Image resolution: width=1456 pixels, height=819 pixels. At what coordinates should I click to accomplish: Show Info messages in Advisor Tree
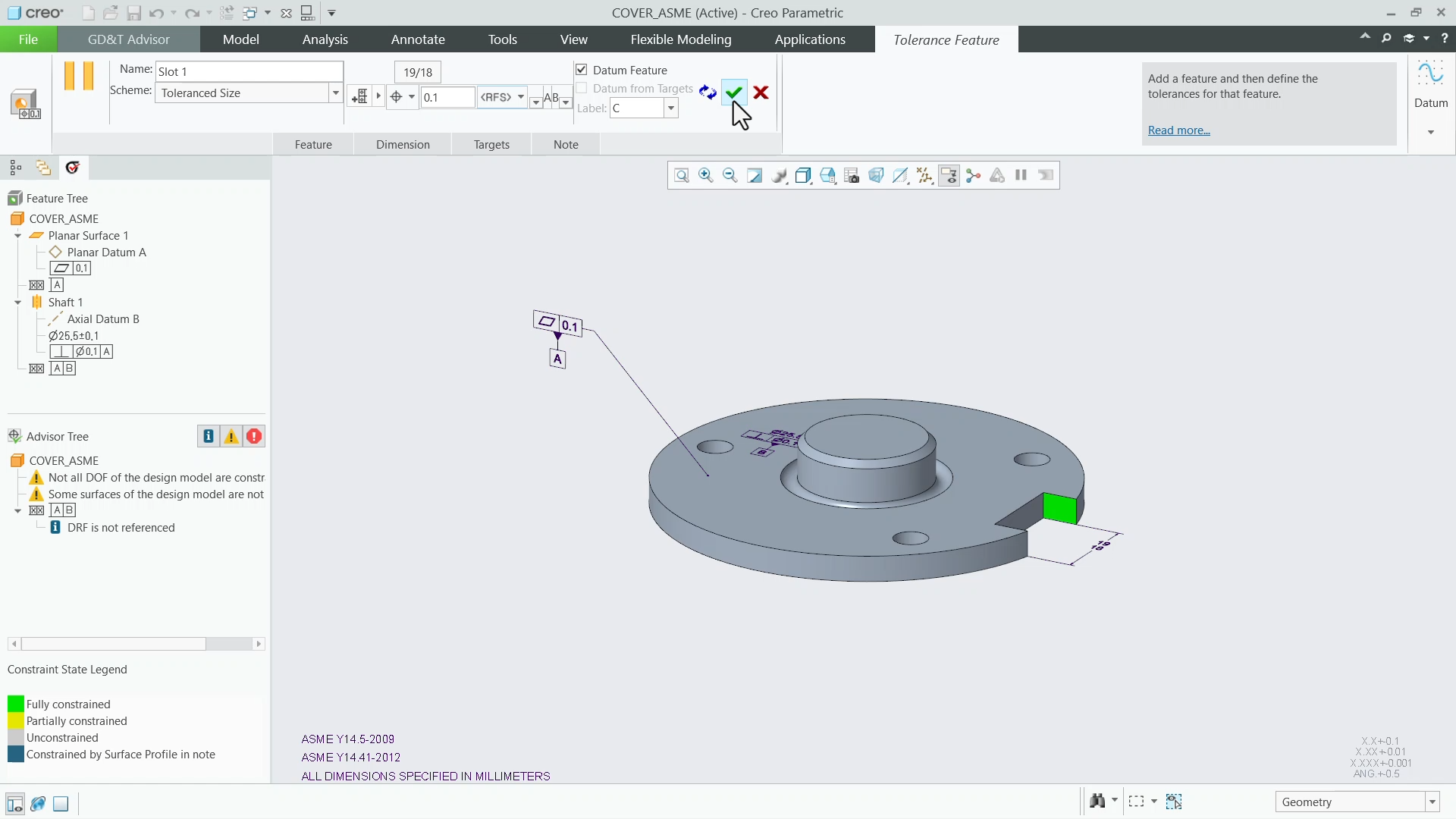click(x=209, y=436)
